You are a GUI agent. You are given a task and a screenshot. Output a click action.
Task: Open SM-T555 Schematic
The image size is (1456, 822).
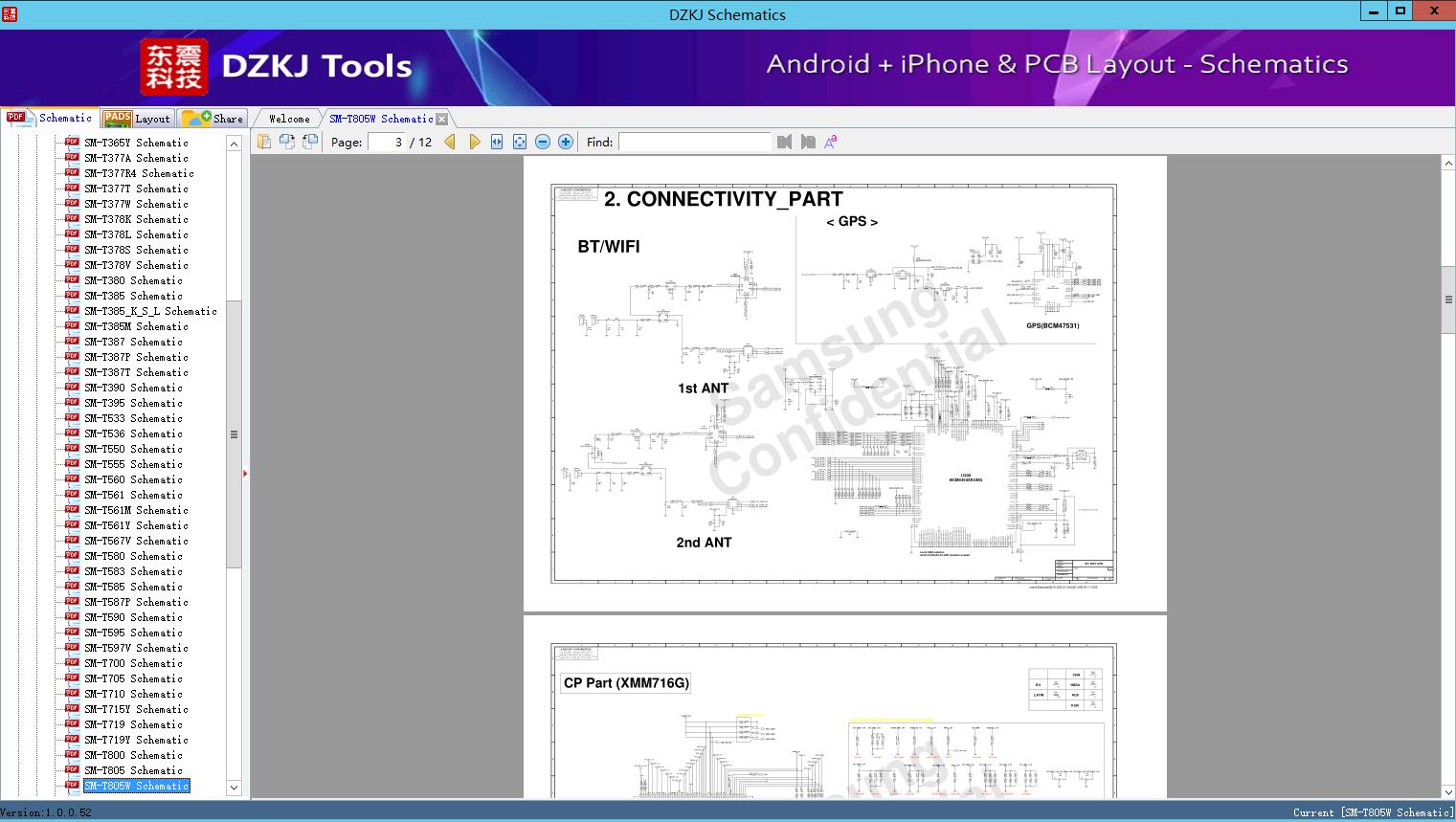[x=133, y=464]
